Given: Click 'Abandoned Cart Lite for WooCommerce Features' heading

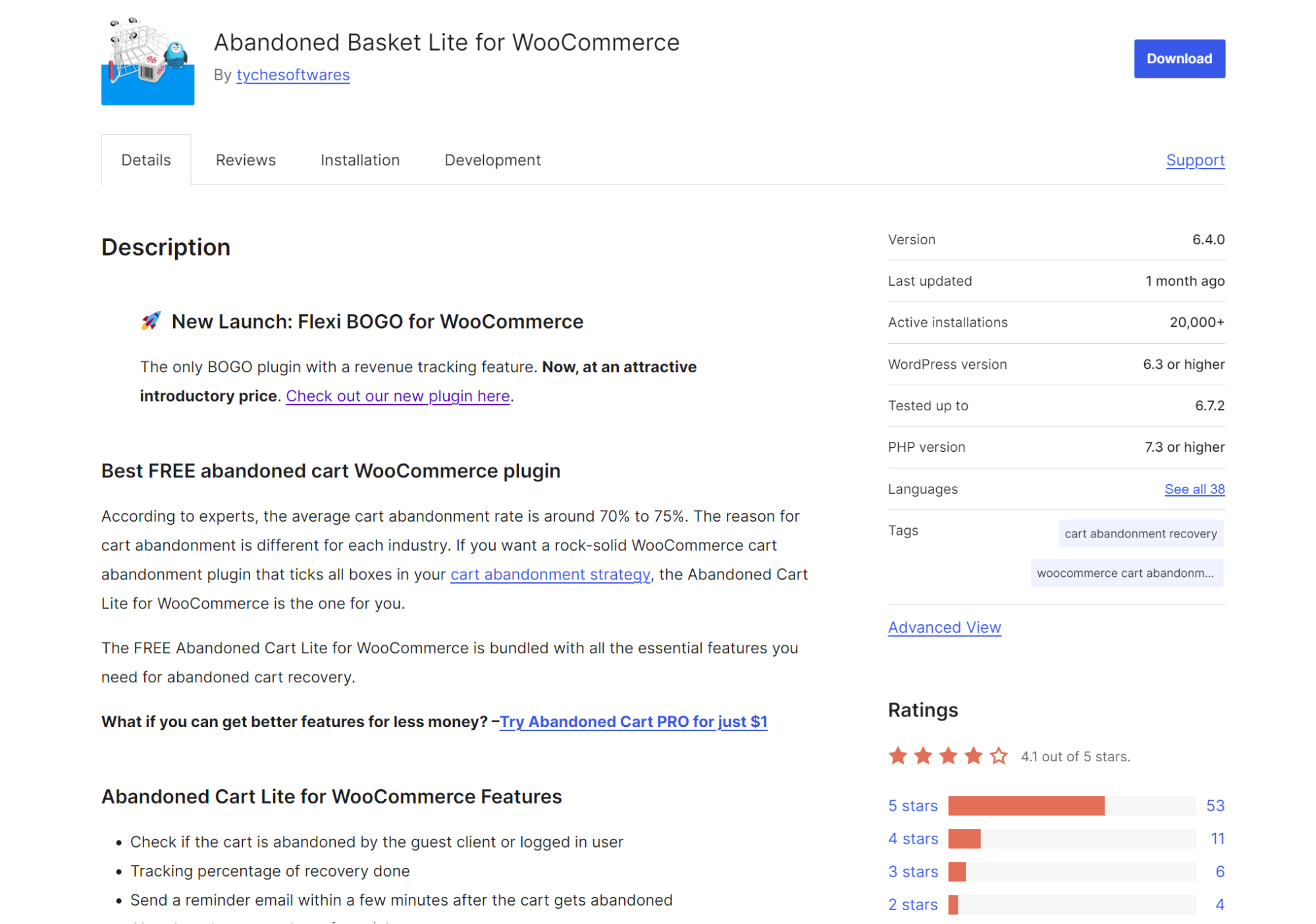Looking at the screenshot, I should pos(331,796).
